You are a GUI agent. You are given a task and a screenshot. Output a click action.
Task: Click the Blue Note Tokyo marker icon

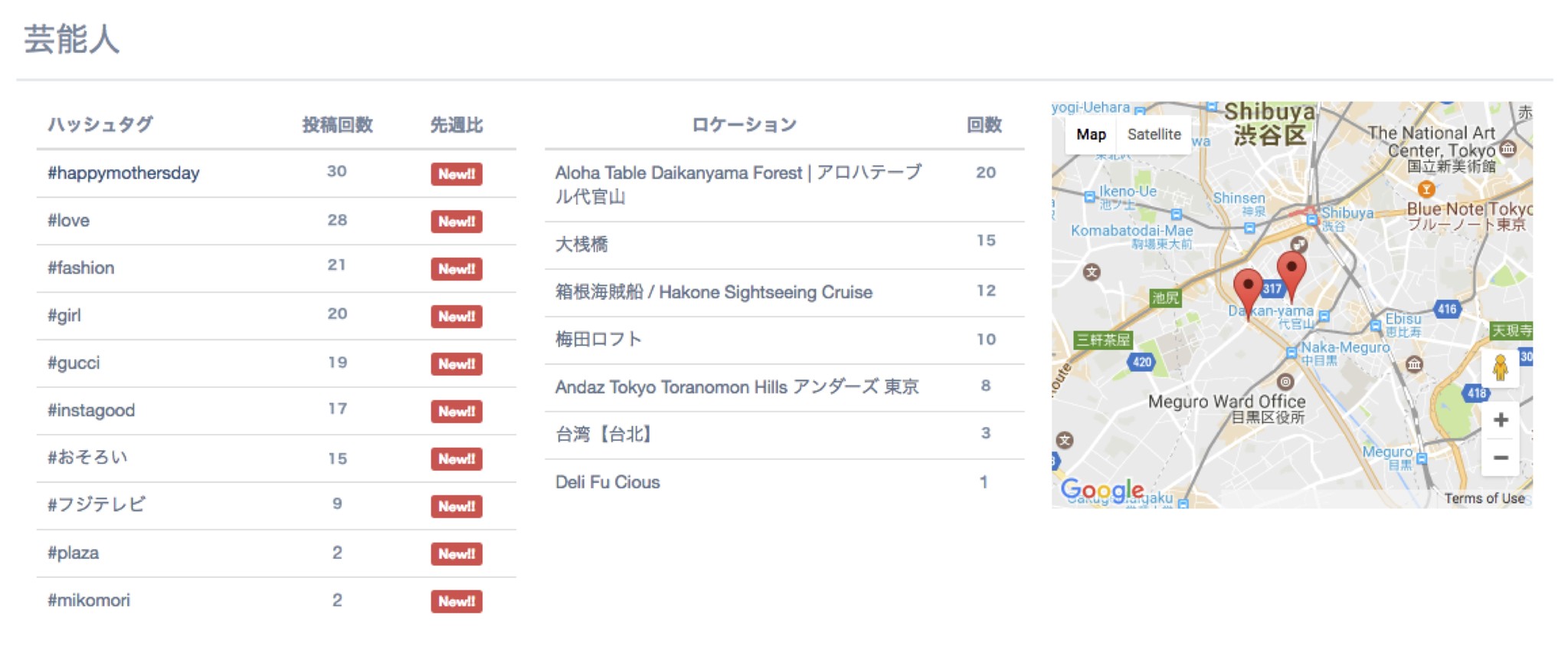1426,189
